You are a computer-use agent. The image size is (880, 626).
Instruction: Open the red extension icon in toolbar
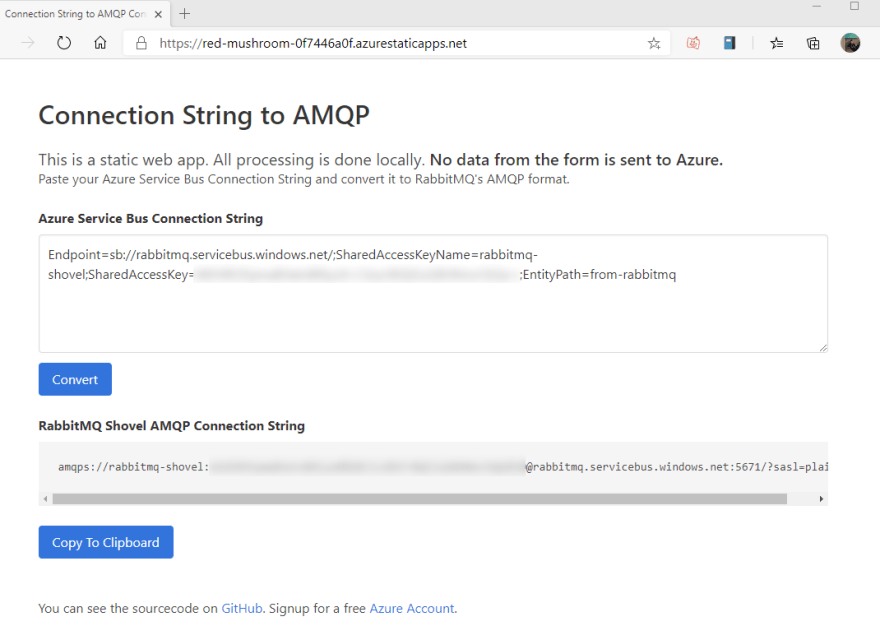pos(693,43)
